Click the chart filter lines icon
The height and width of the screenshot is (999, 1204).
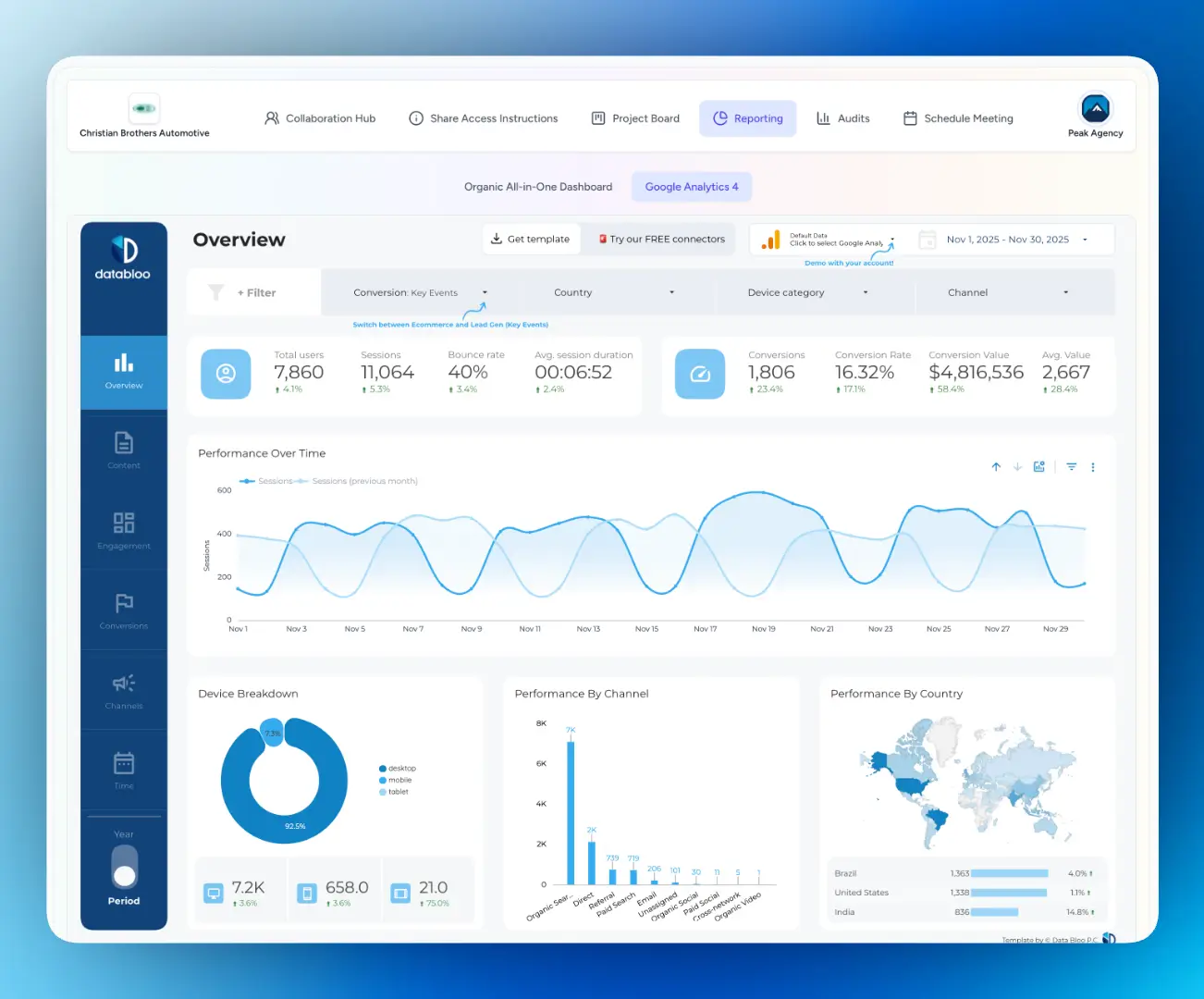pos(1071,467)
